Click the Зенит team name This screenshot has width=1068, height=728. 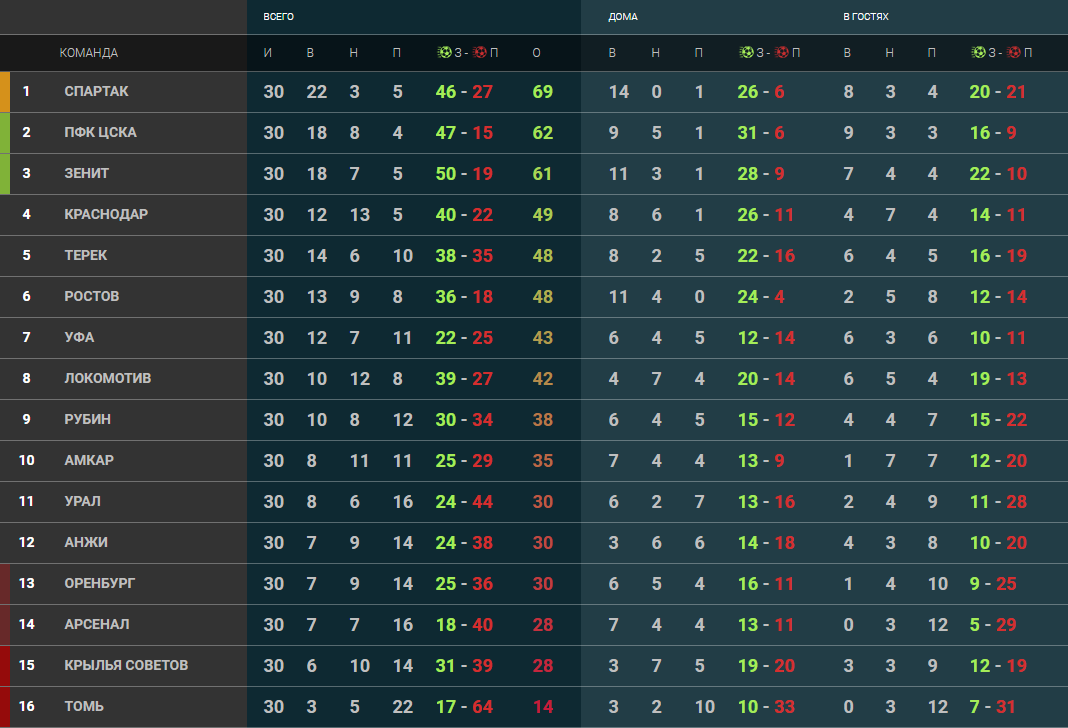pyautogui.click(x=87, y=173)
